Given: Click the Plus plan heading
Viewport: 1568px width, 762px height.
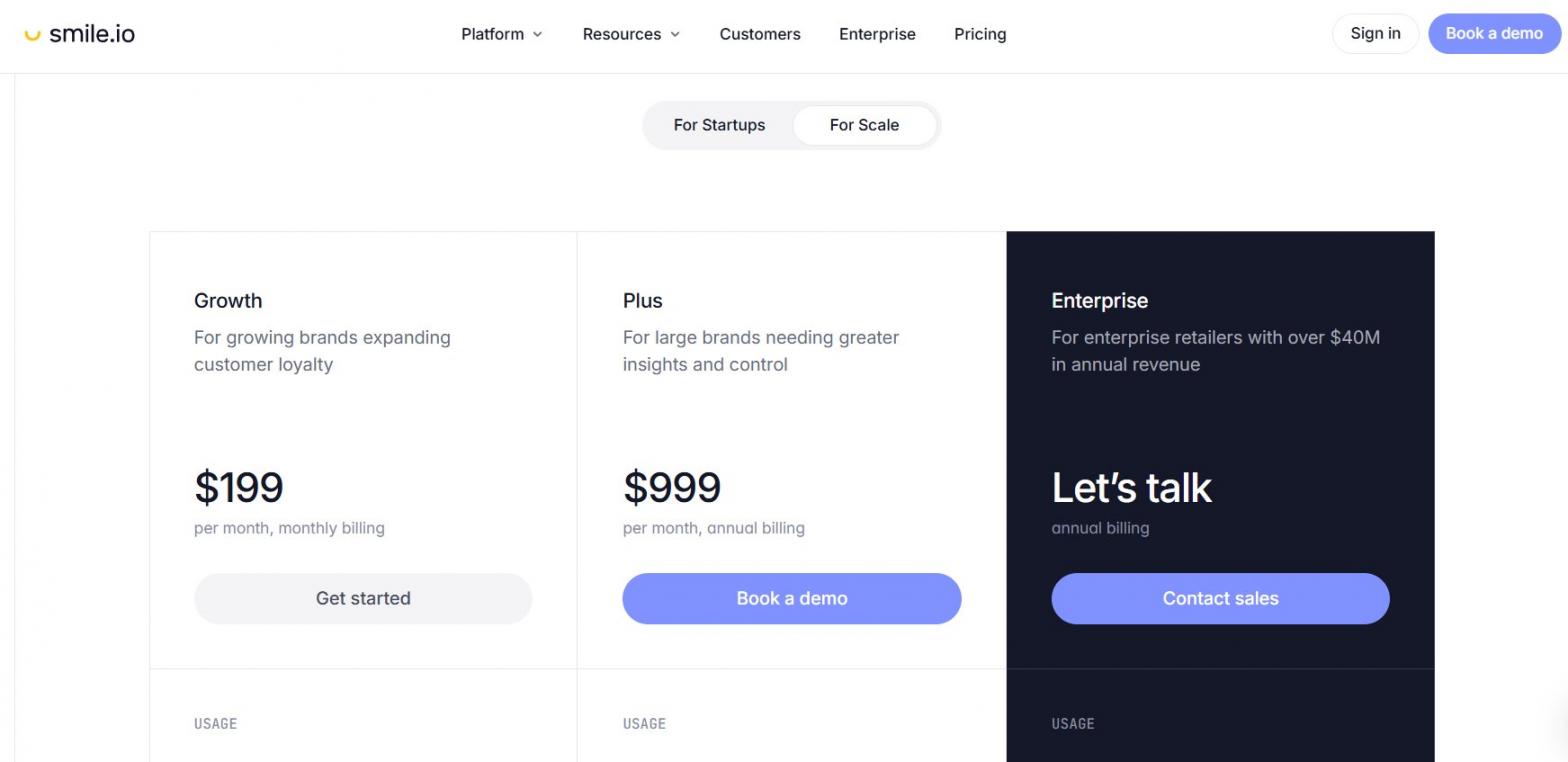Looking at the screenshot, I should [643, 301].
